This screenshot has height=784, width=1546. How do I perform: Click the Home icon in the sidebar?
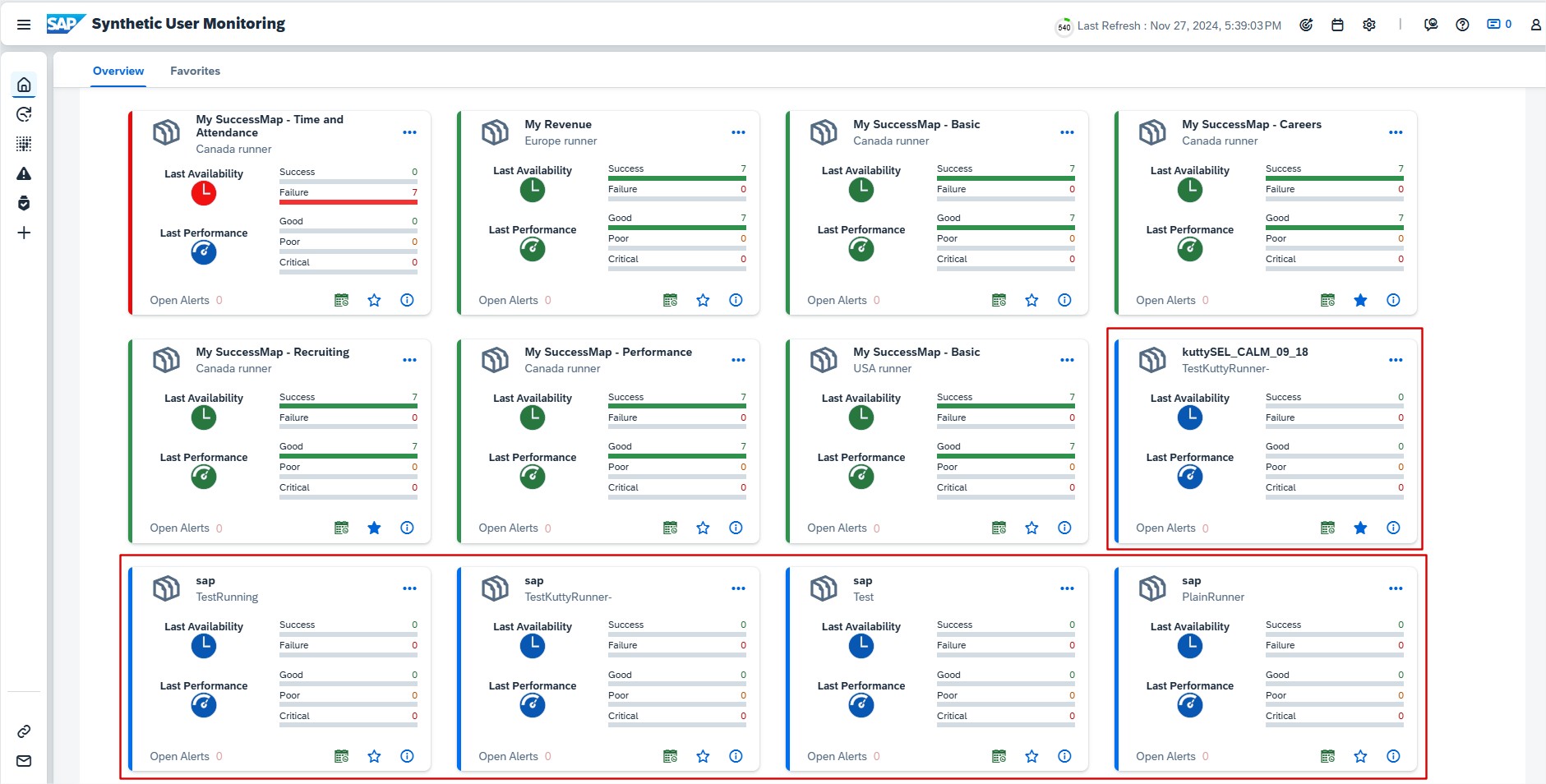(x=24, y=85)
